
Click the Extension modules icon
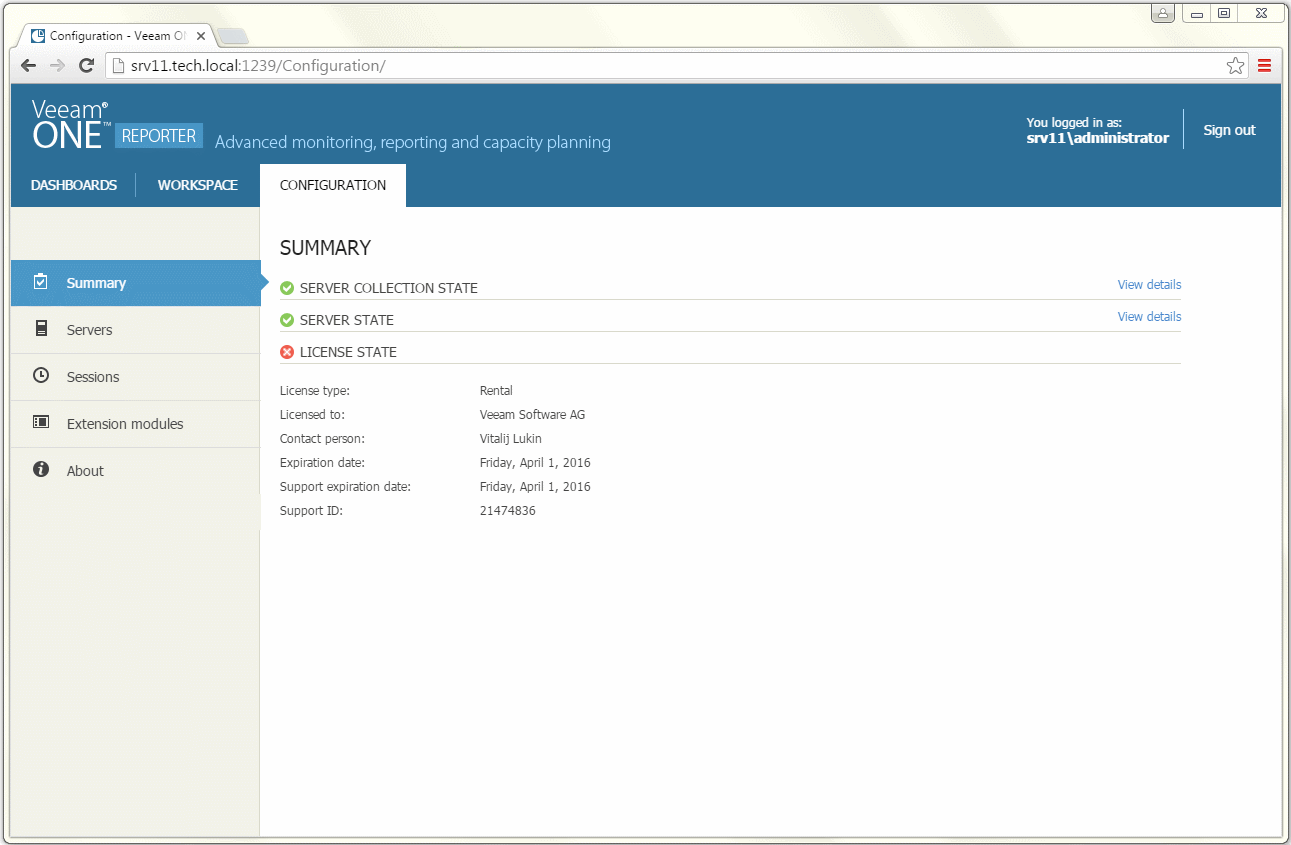[x=41, y=423]
